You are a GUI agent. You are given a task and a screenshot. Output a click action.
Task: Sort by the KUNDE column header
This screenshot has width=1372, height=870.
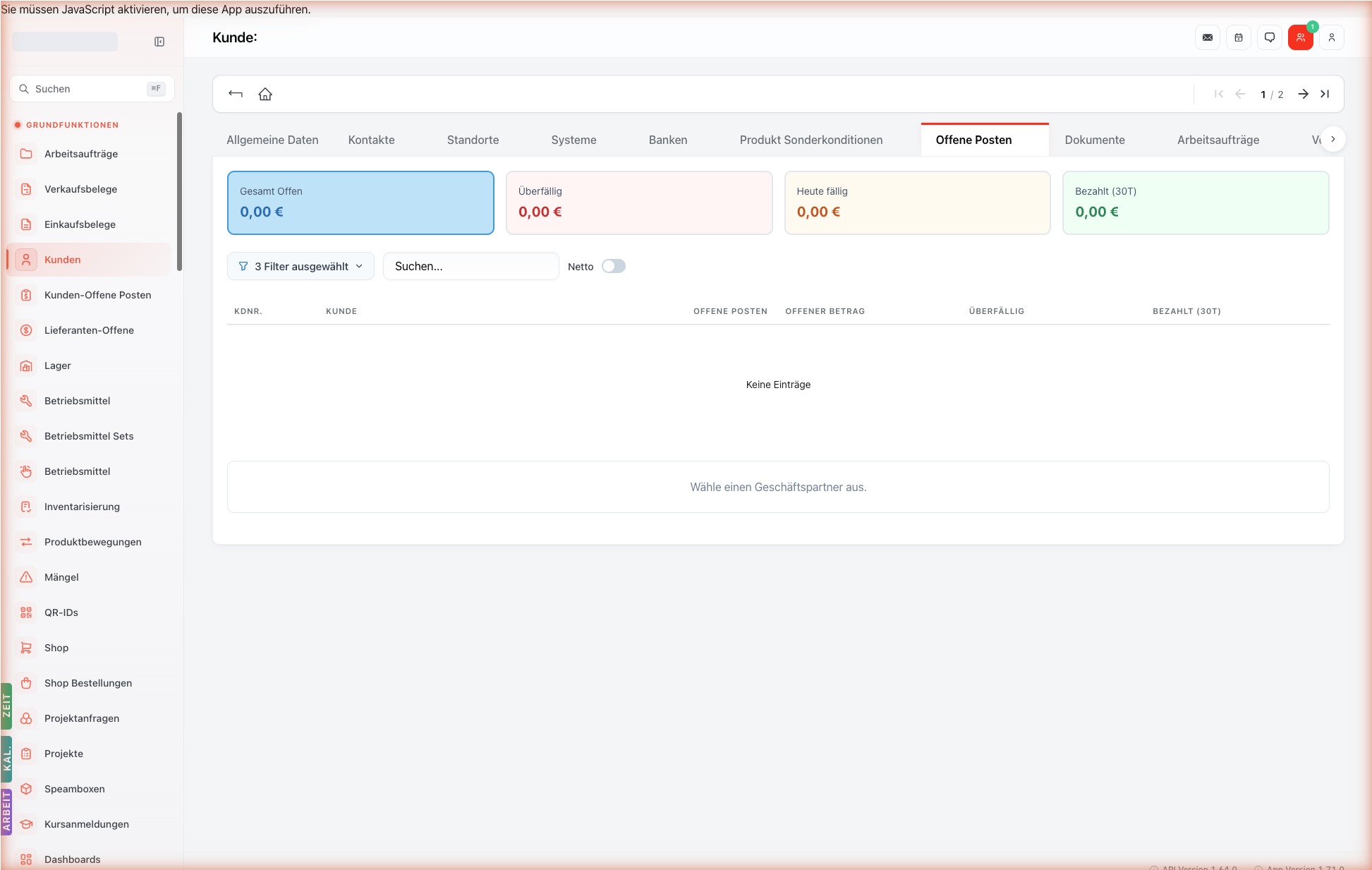tap(341, 311)
